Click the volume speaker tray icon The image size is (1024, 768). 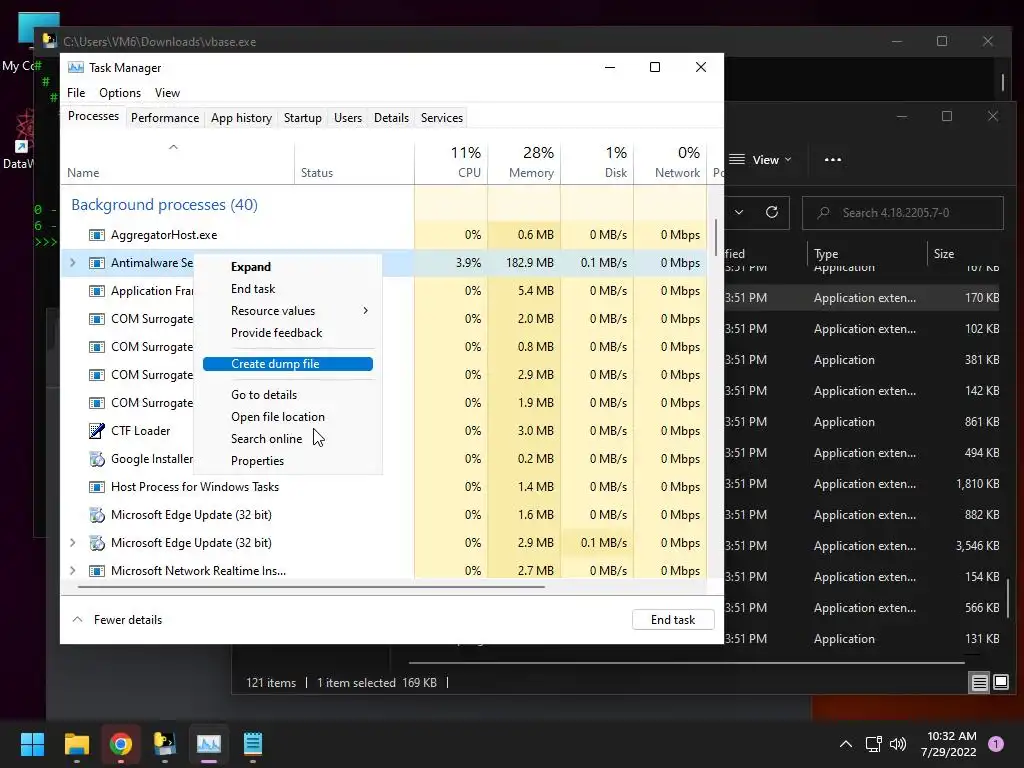pyautogui.click(x=898, y=744)
